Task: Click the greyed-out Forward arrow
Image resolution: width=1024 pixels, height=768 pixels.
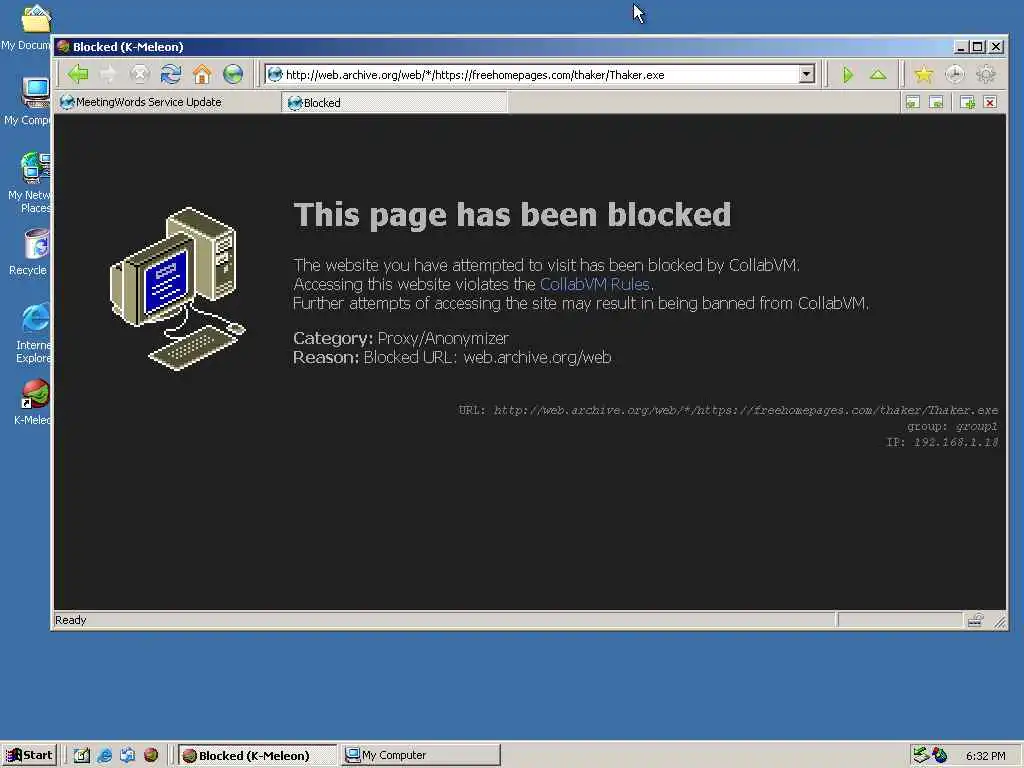Action: 108,74
